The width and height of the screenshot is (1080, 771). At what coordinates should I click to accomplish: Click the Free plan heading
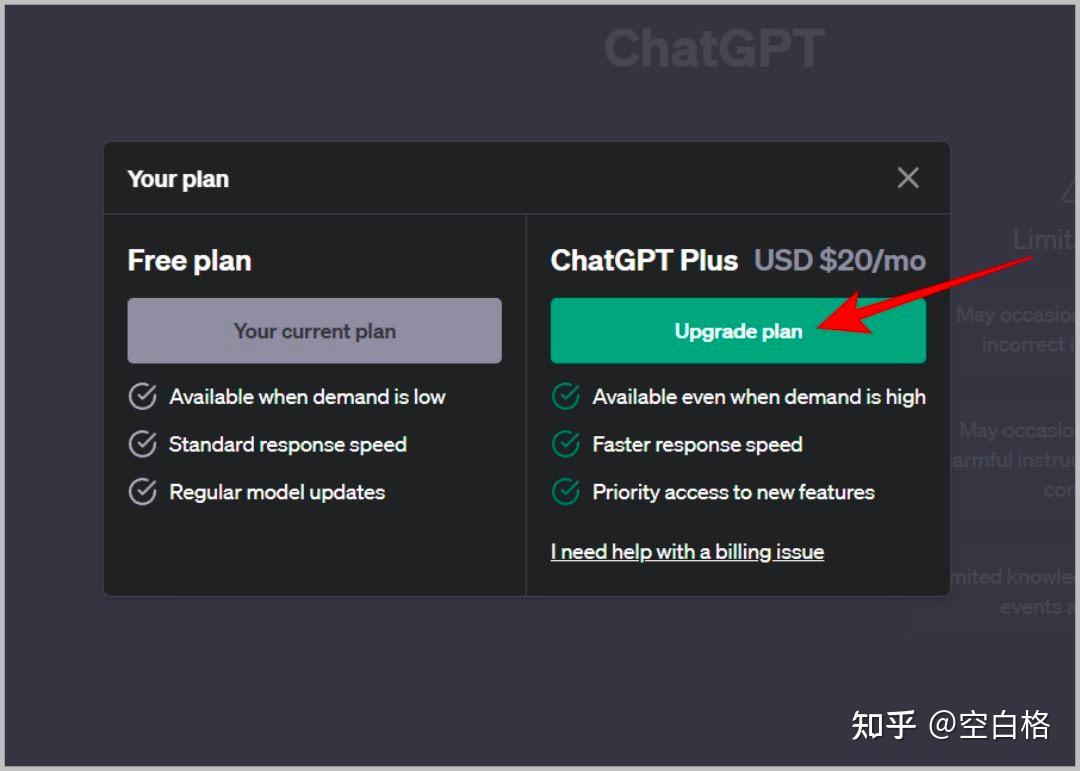(189, 261)
